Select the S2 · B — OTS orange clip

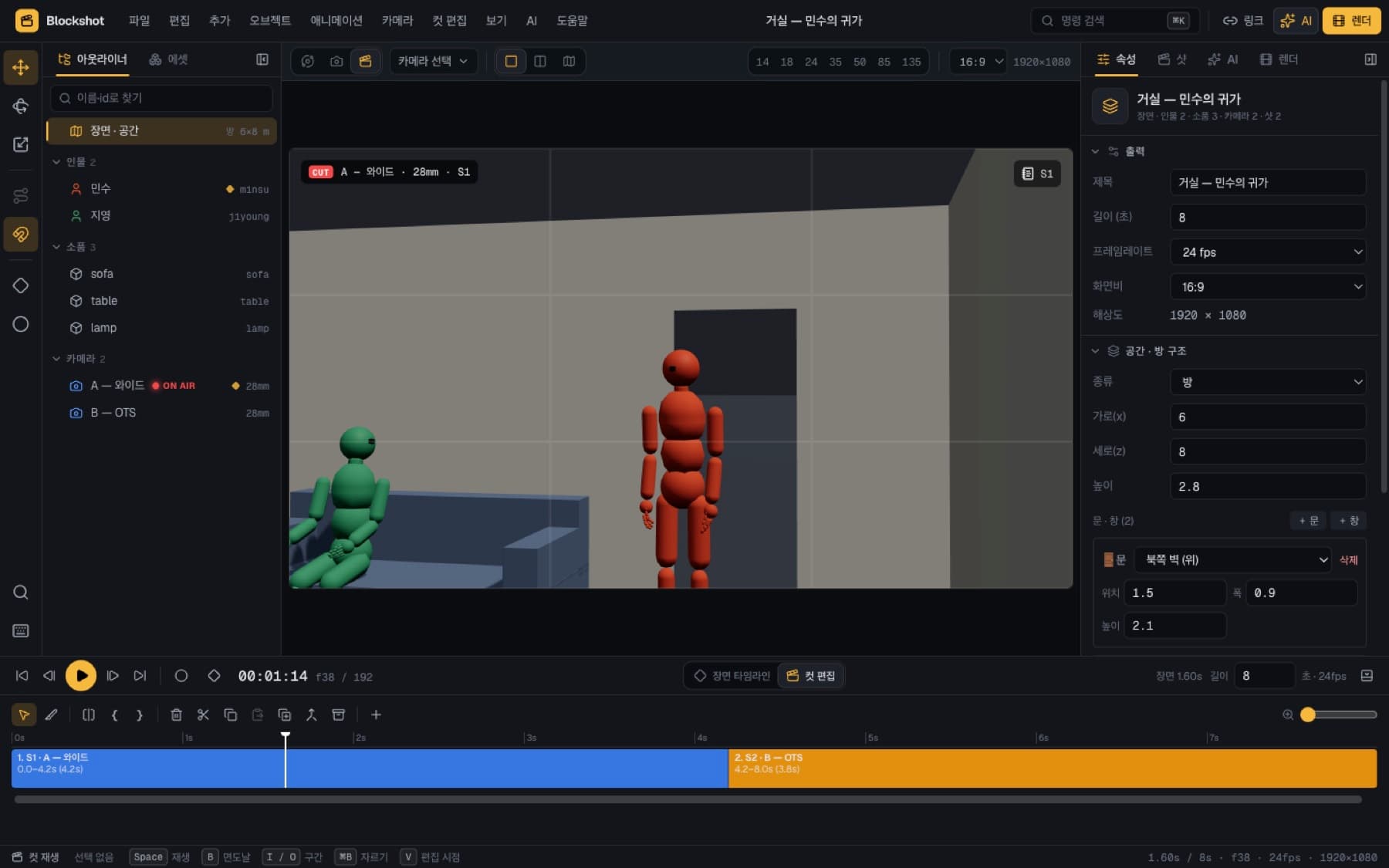[1053, 768]
